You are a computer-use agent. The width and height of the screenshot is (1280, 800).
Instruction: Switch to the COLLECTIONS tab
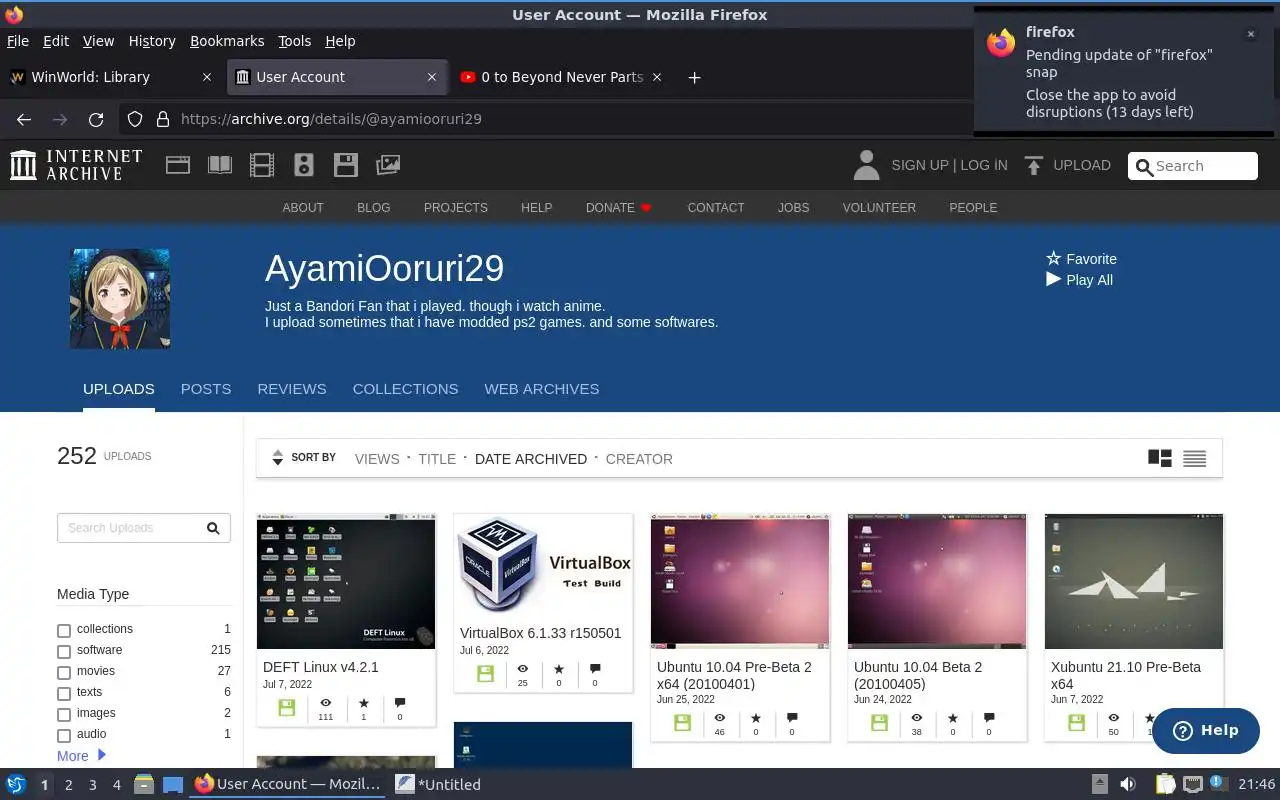pyautogui.click(x=405, y=389)
